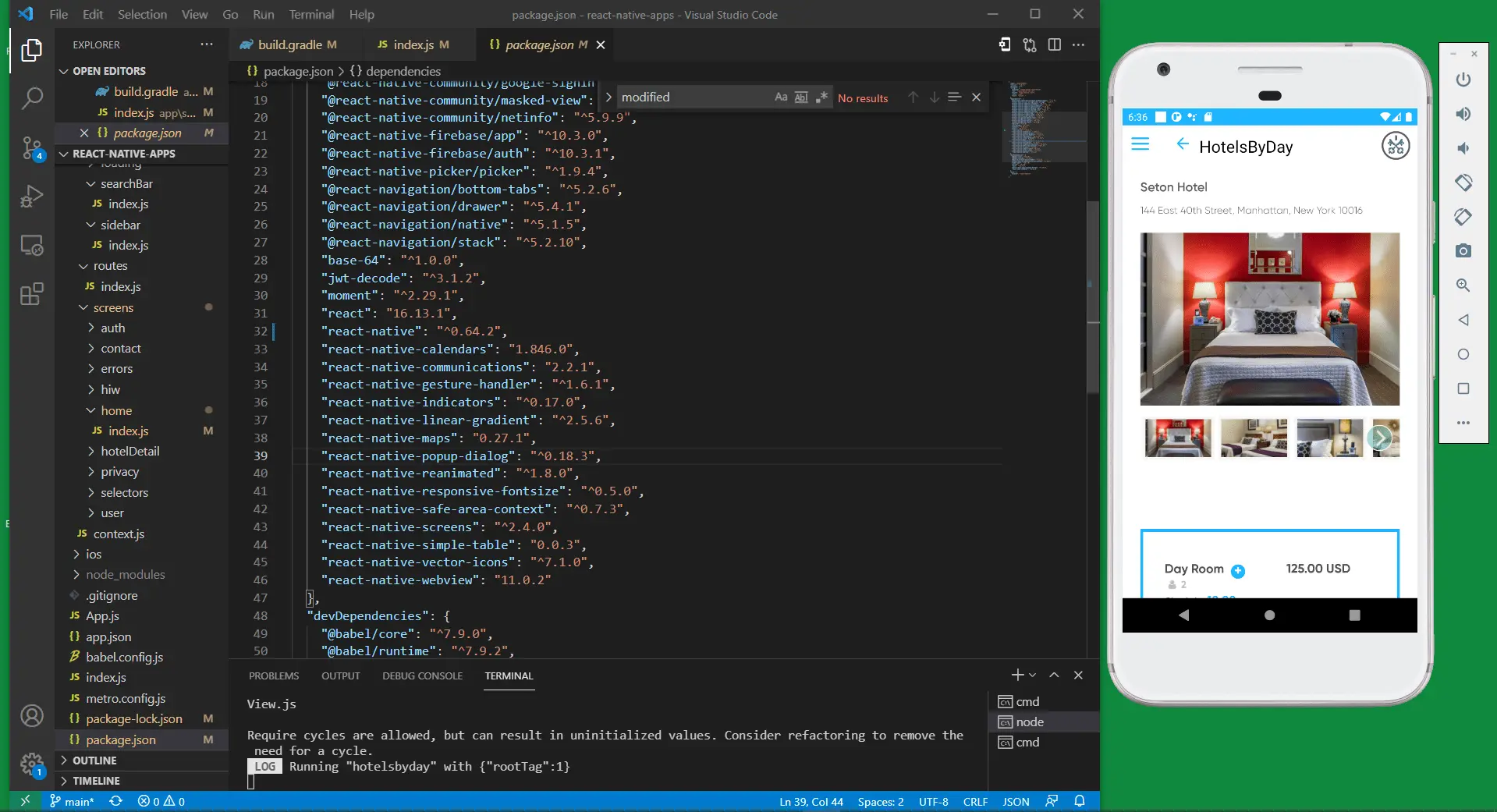Open the Extensions view

31,295
